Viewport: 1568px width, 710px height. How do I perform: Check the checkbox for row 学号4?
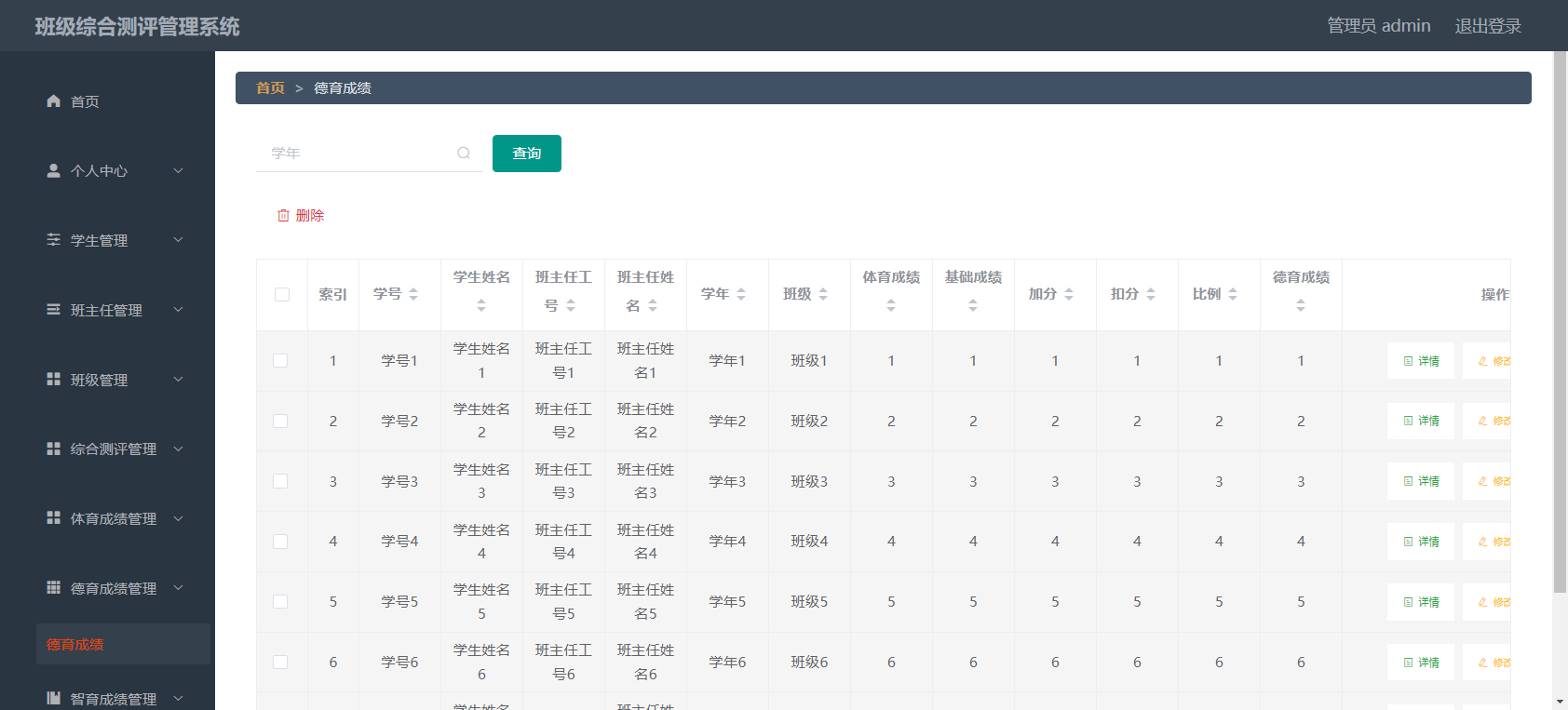280,542
